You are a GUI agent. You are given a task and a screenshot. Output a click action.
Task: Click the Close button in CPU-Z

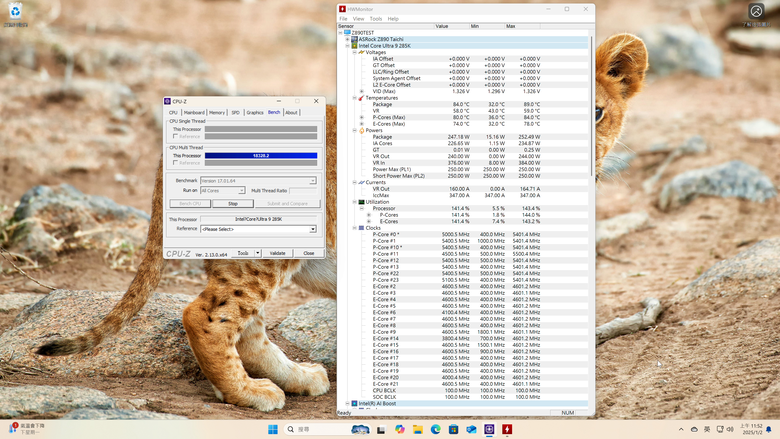coord(308,253)
